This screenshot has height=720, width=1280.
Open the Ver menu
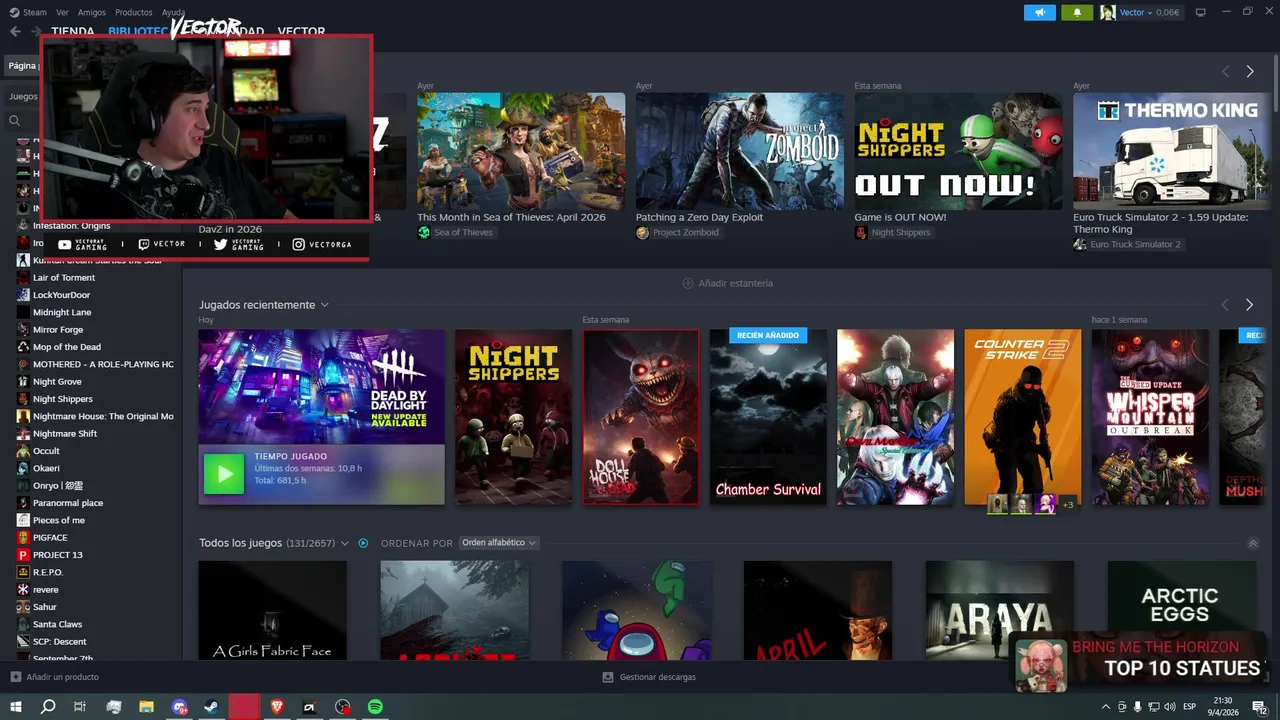coord(63,12)
